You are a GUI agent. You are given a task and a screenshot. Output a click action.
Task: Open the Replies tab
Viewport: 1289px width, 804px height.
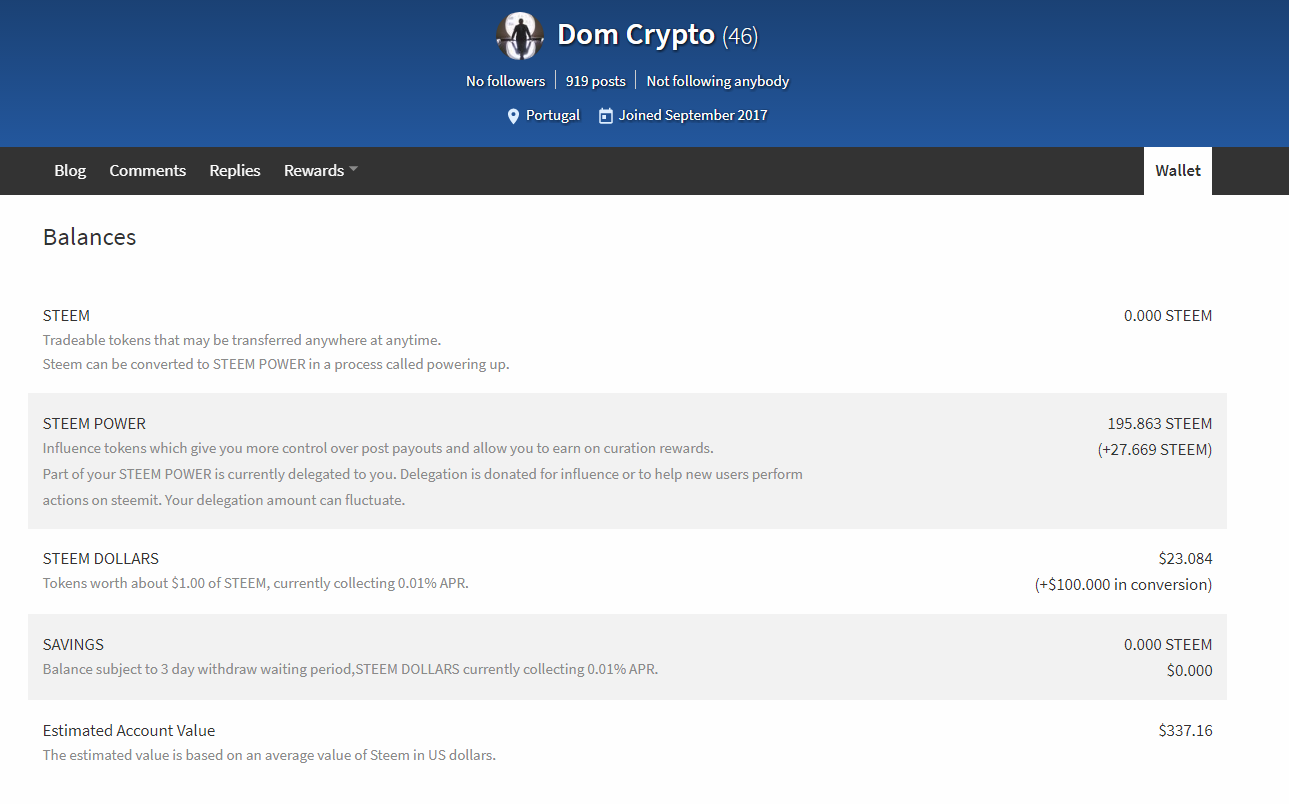click(x=235, y=171)
